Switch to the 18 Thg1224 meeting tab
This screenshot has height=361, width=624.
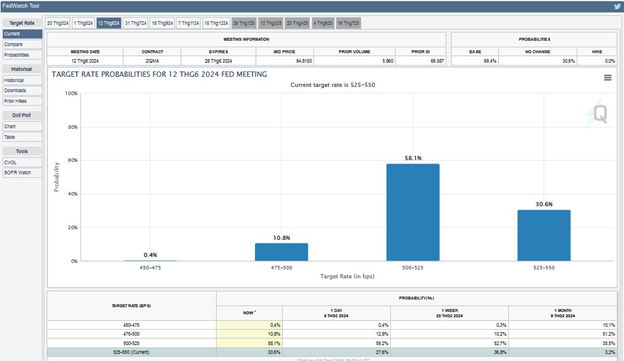(x=216, y=23)
